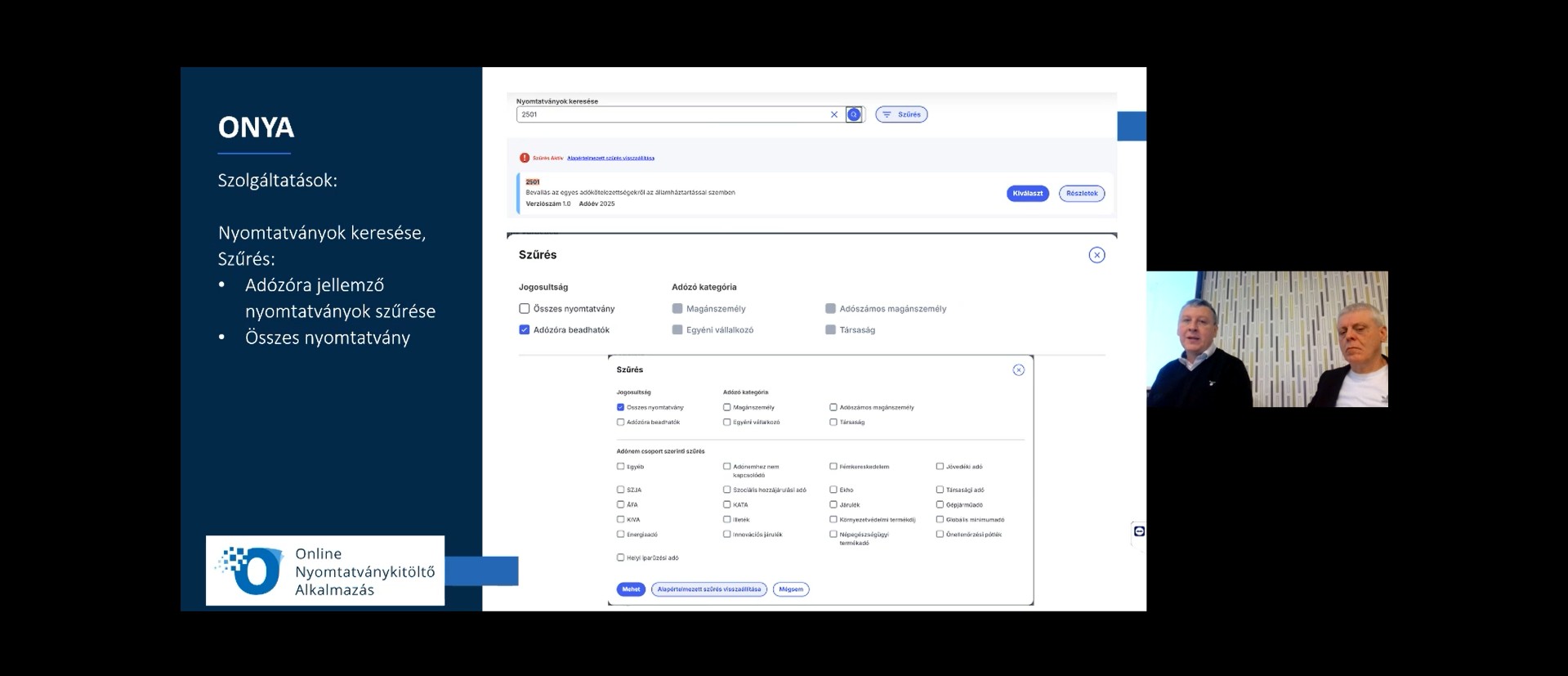Cancel filtering with the Mégsem button

click(790, 589)
